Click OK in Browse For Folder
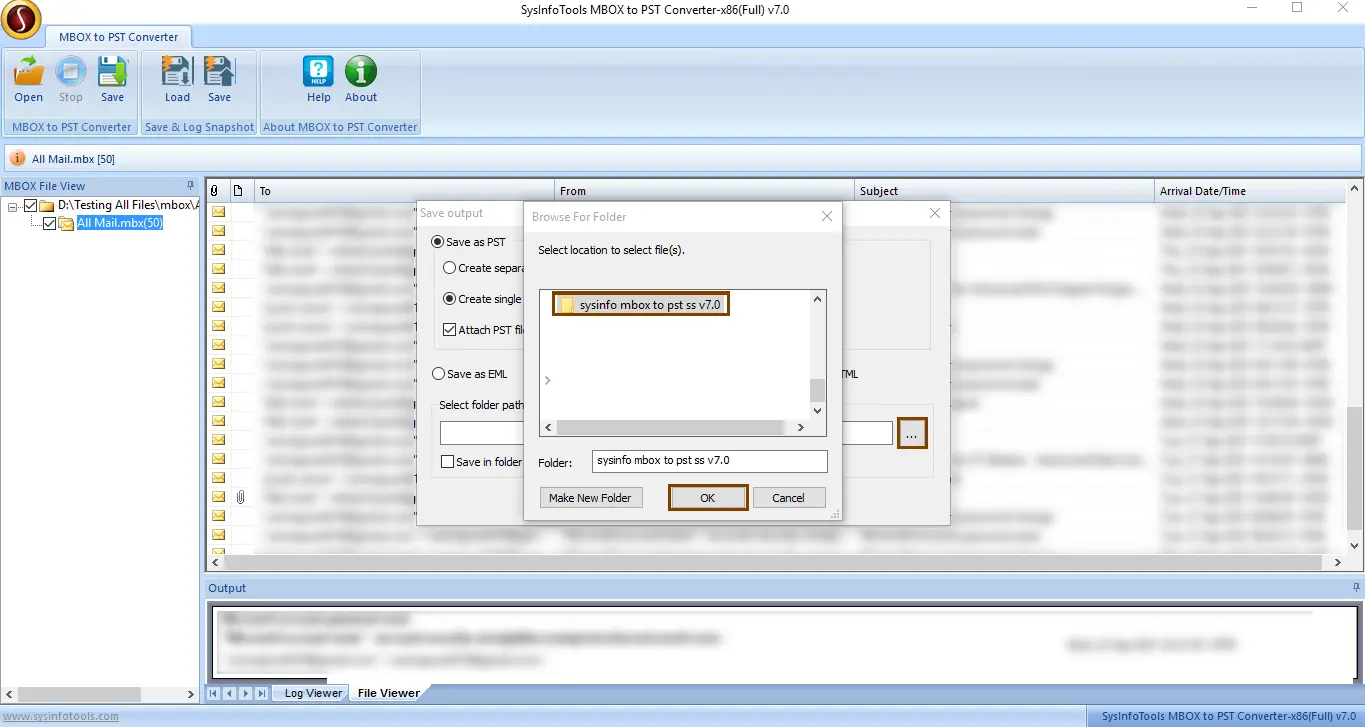Screen dimensions: 1365x727 (x=708, y=498)
